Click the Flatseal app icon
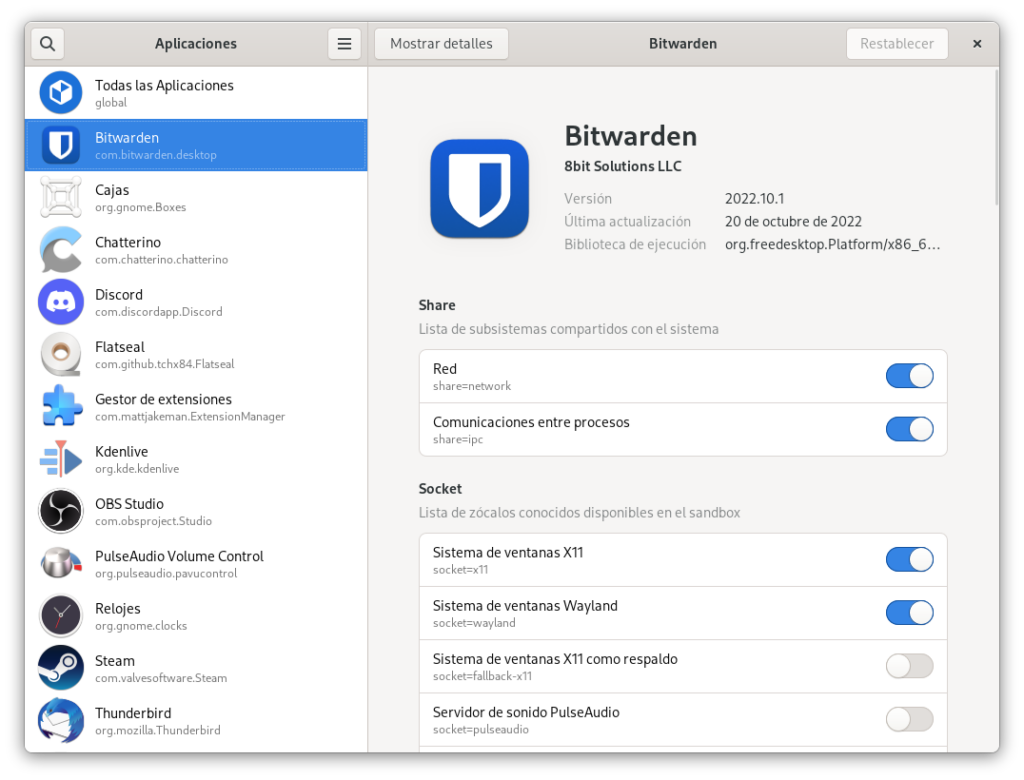The height and width of the screenshot is (780, 1024). pyautogui.click(x=61, y=354)
